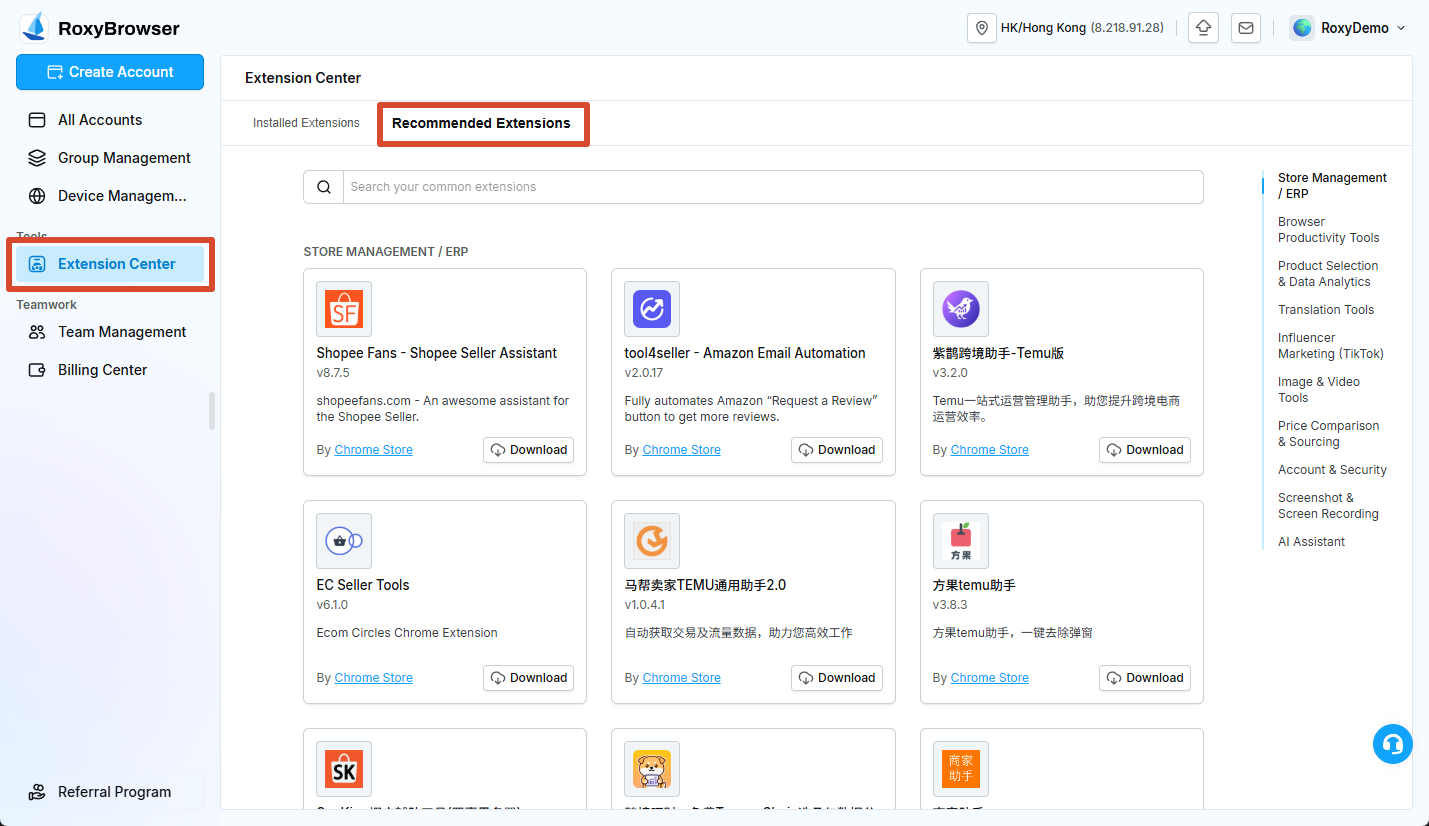Click the 商家助手 orange icon
Viewport: 1429px width, 826px height.
click(960, 769)
